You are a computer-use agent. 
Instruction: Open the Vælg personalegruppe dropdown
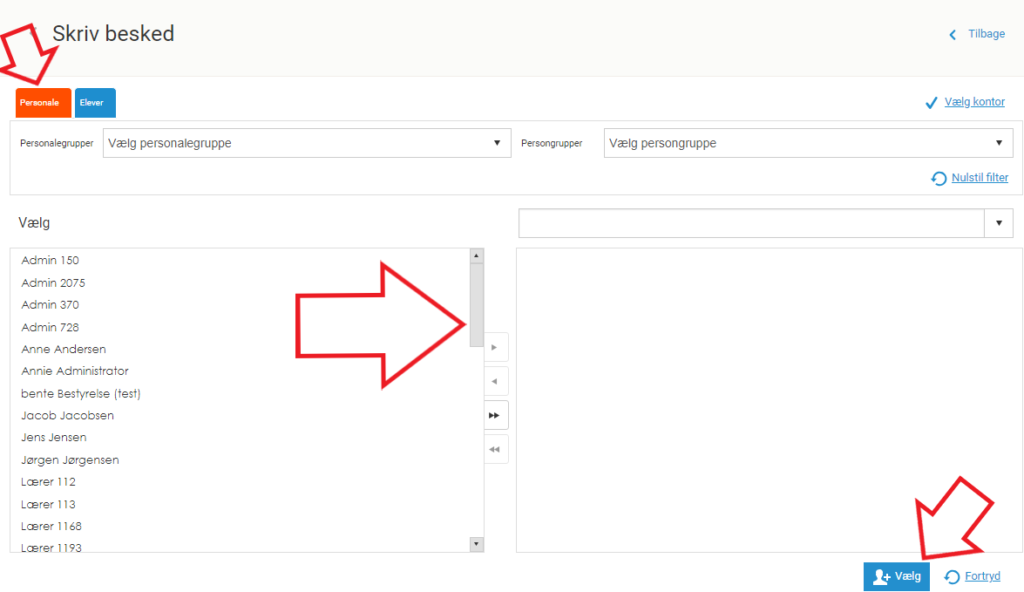pyautogui.click(x=307, y=143)
